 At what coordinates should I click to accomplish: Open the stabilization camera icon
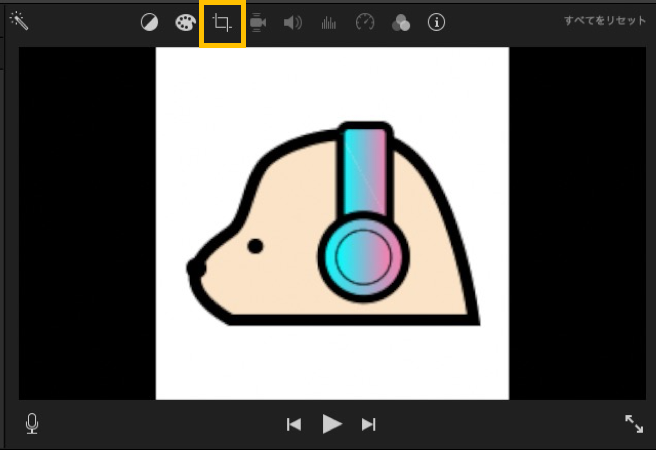click(258, 23)
